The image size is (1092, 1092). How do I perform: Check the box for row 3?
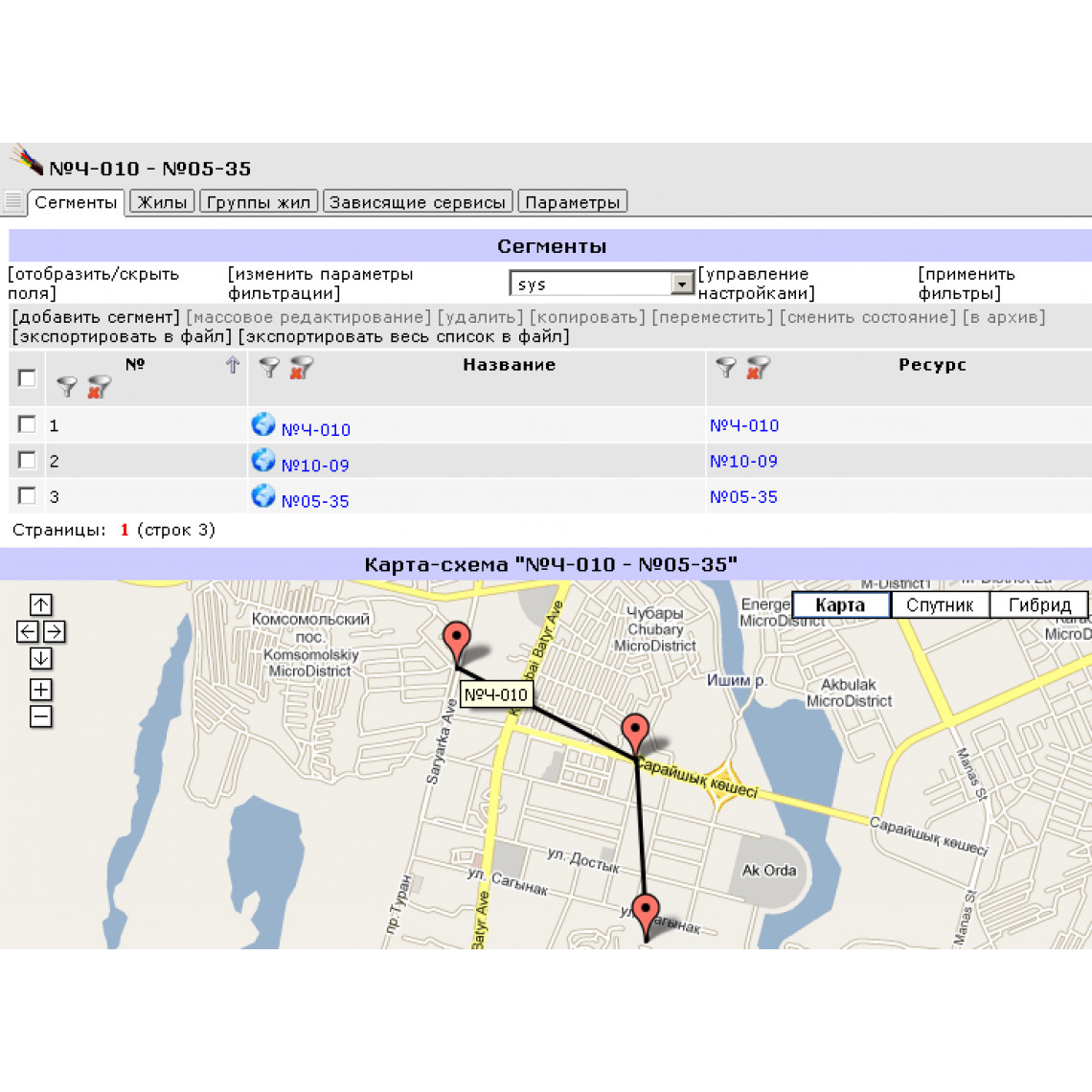[27, 495]
